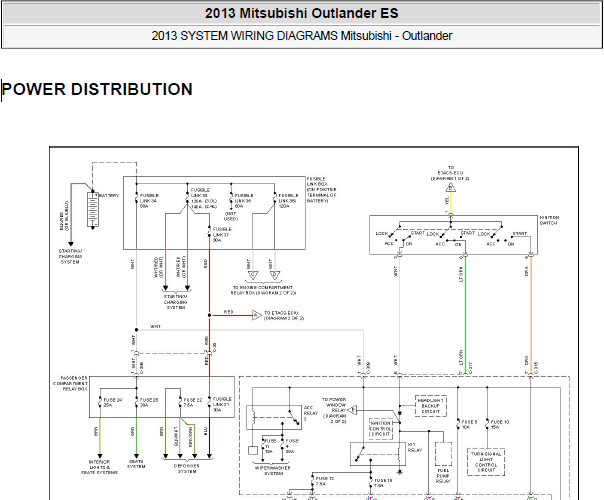This screenshot has width=604, height=500.
Task: Click the "BATTERY" label
Action: [109, 195]
